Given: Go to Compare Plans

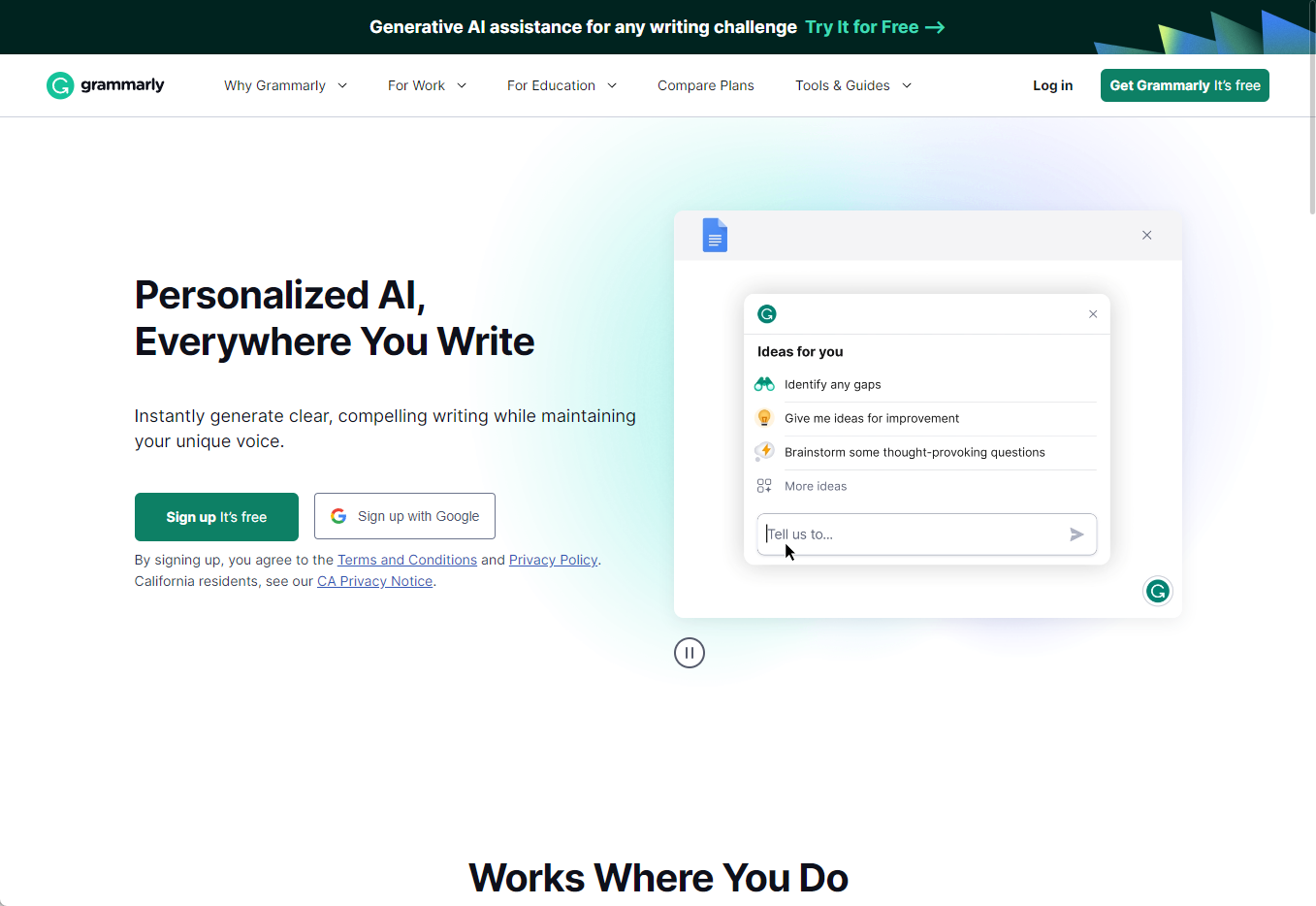Looking at the screenshot, I should (x=706, y=85).
